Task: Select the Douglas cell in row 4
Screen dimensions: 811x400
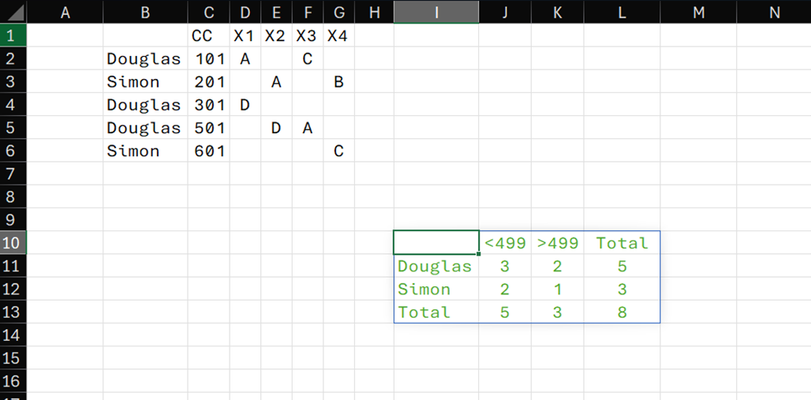Action: (x=145, y=105)
